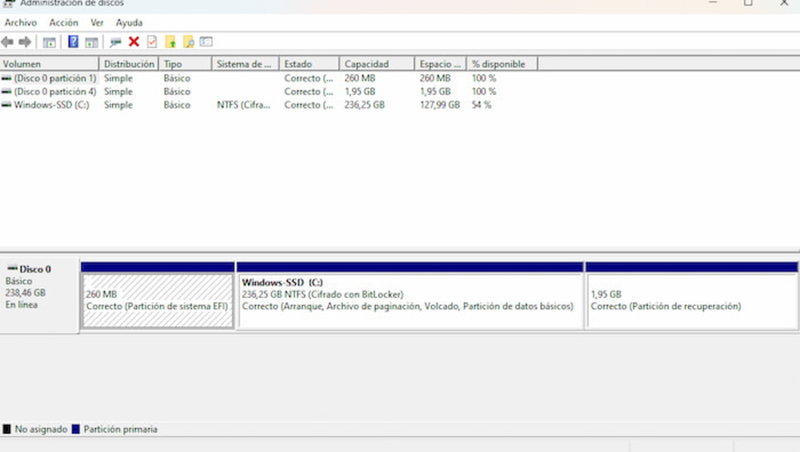
Task: Select the Disco 0 disk label panel
Action: 39,297
